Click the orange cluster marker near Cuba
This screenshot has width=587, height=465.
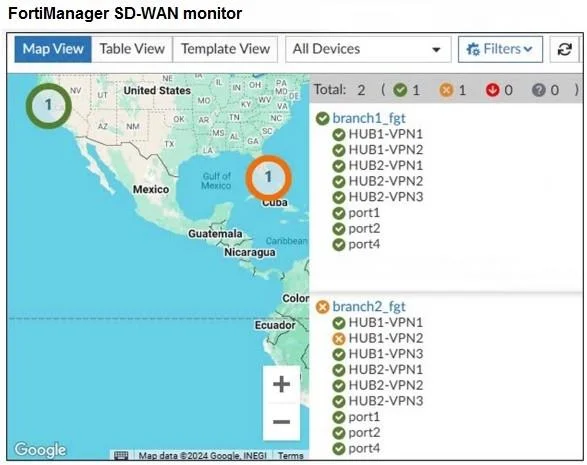tap(268, 177)
